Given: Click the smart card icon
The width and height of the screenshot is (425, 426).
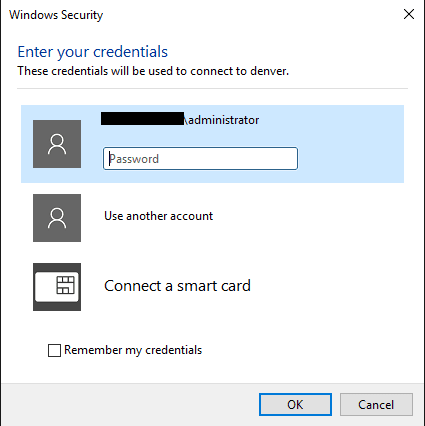Looking at the screenshot, I should point(57,287).
